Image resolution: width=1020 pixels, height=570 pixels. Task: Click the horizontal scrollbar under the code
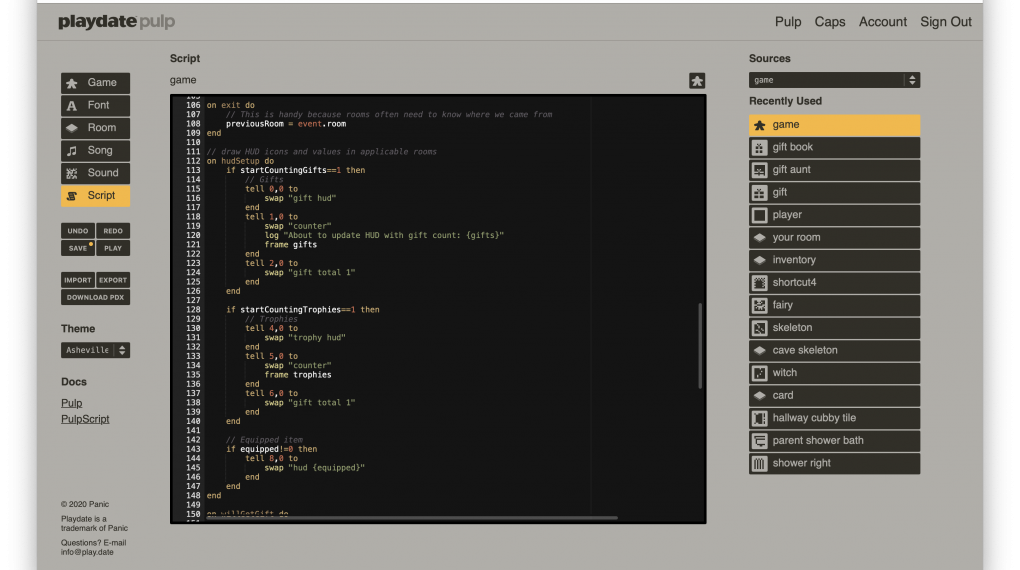410,518
